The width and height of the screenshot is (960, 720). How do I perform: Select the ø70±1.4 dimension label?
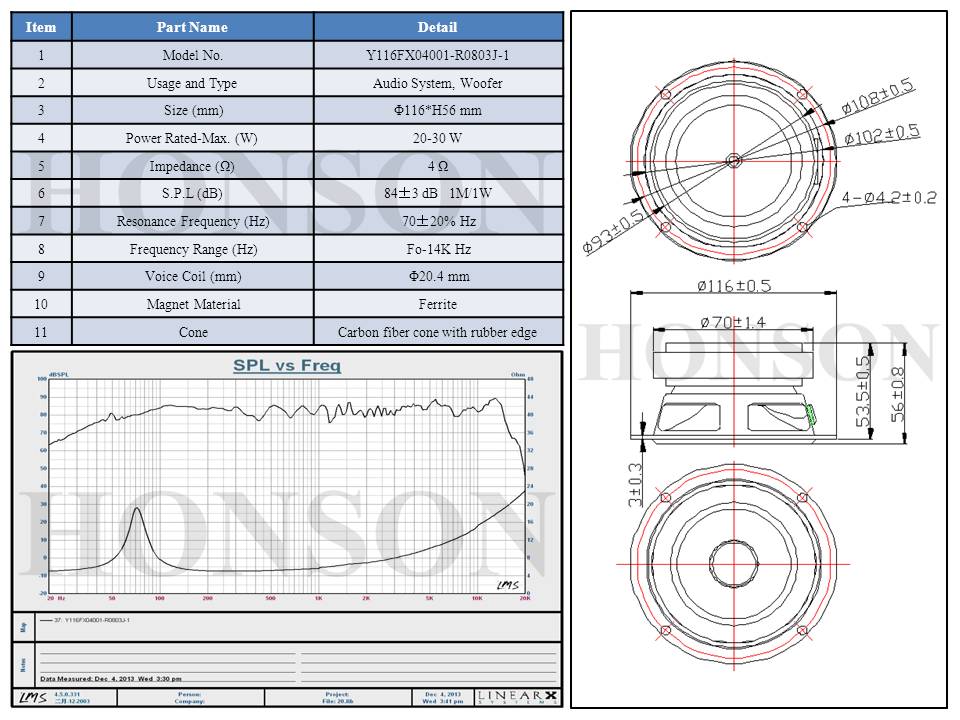[733, 322]
